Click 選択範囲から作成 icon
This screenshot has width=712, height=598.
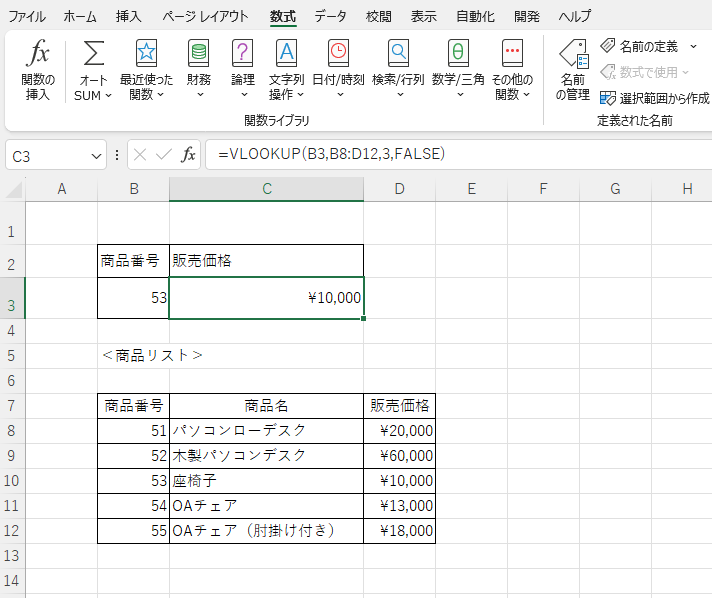click(x=608, y=98)
